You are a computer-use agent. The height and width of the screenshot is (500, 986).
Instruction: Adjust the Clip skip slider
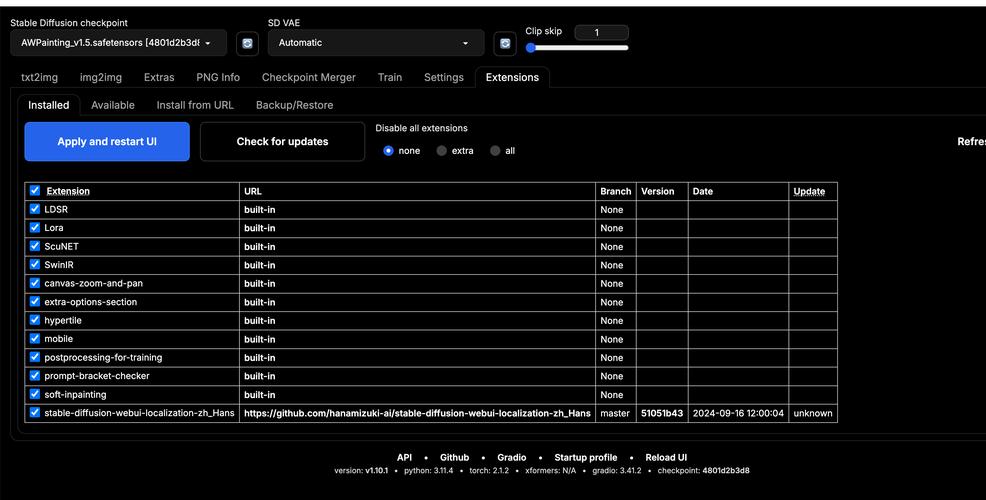coord(577,48)
